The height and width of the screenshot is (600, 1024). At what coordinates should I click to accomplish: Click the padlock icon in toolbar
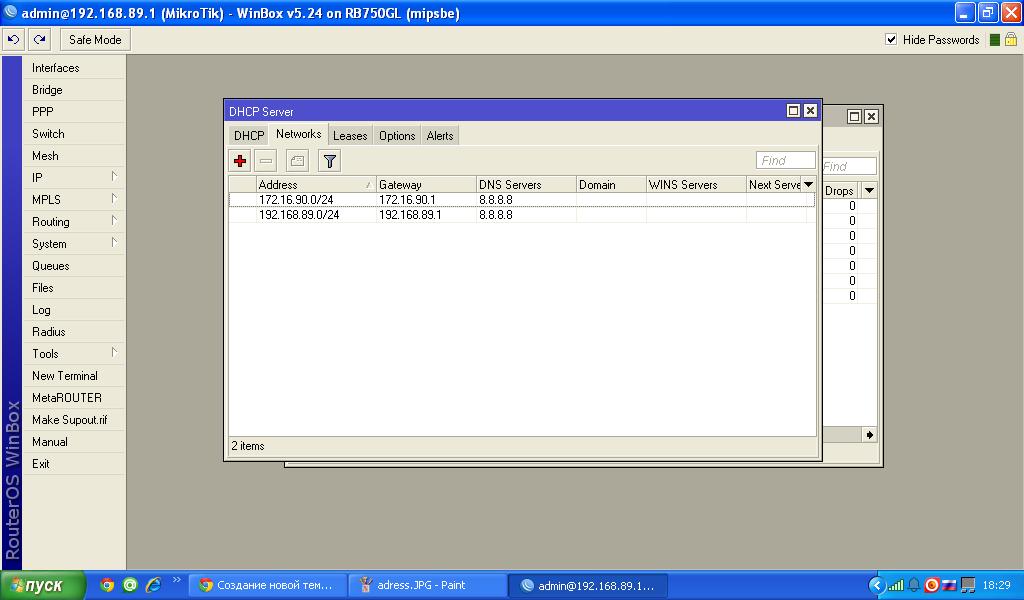(x=1011, y=40)
